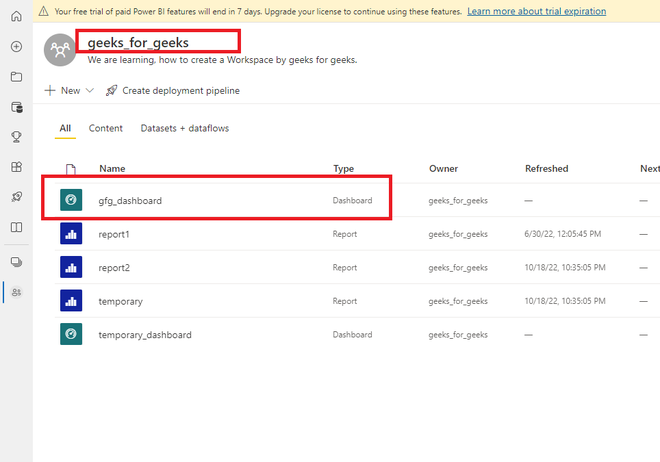Screen dimensions: 660x462
Task: Click the geeks_for_geeks workspace avatar icon
Action: click(x=62, y=52)
